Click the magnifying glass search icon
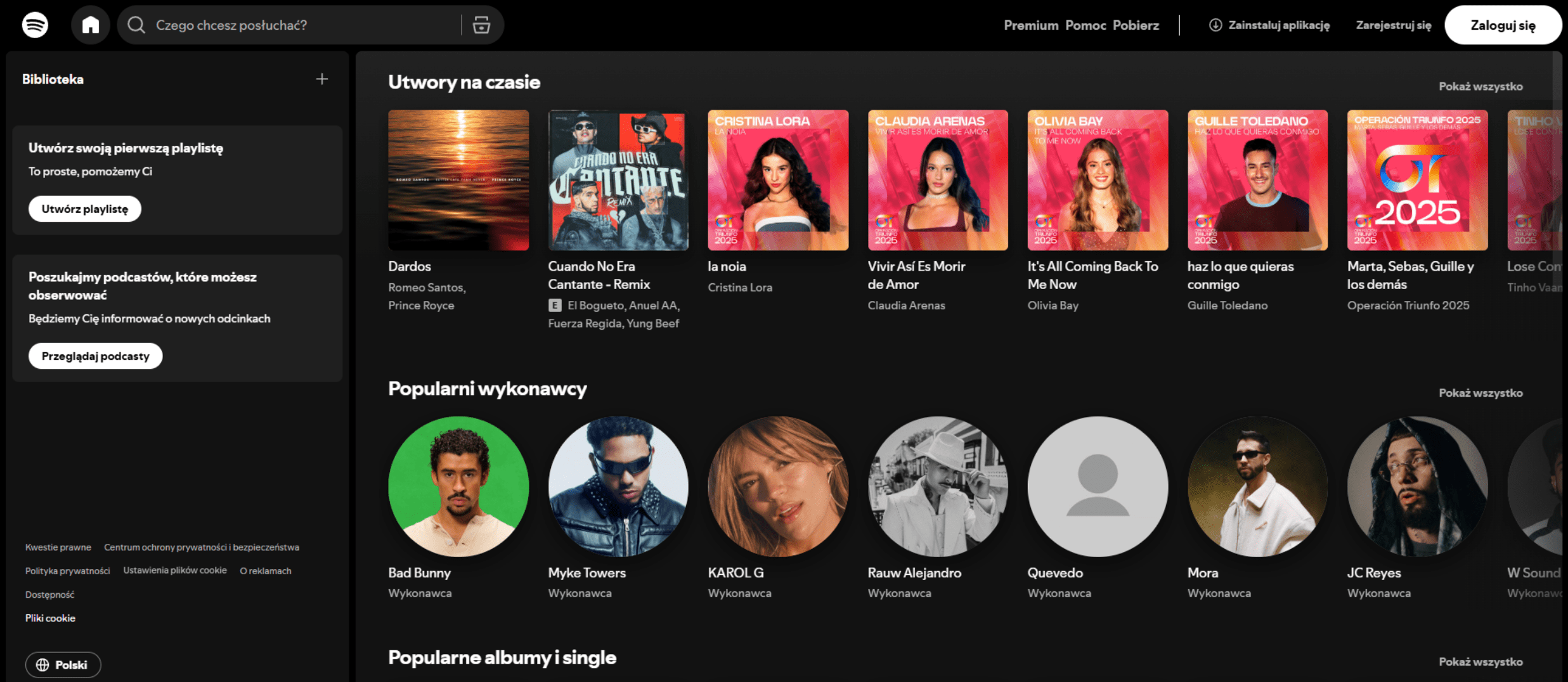This screenshot has width=1568, height=682. [136, 25]
